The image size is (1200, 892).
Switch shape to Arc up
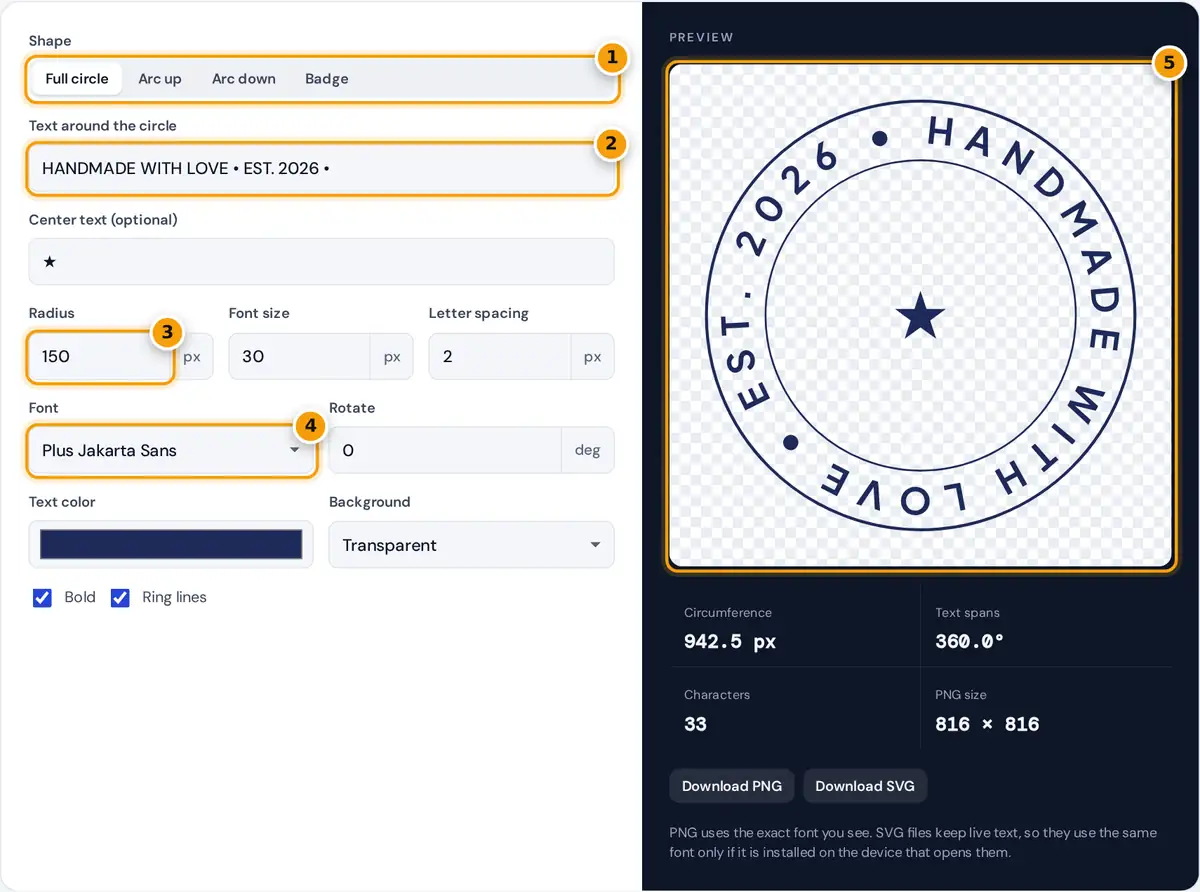pos(160,79)
